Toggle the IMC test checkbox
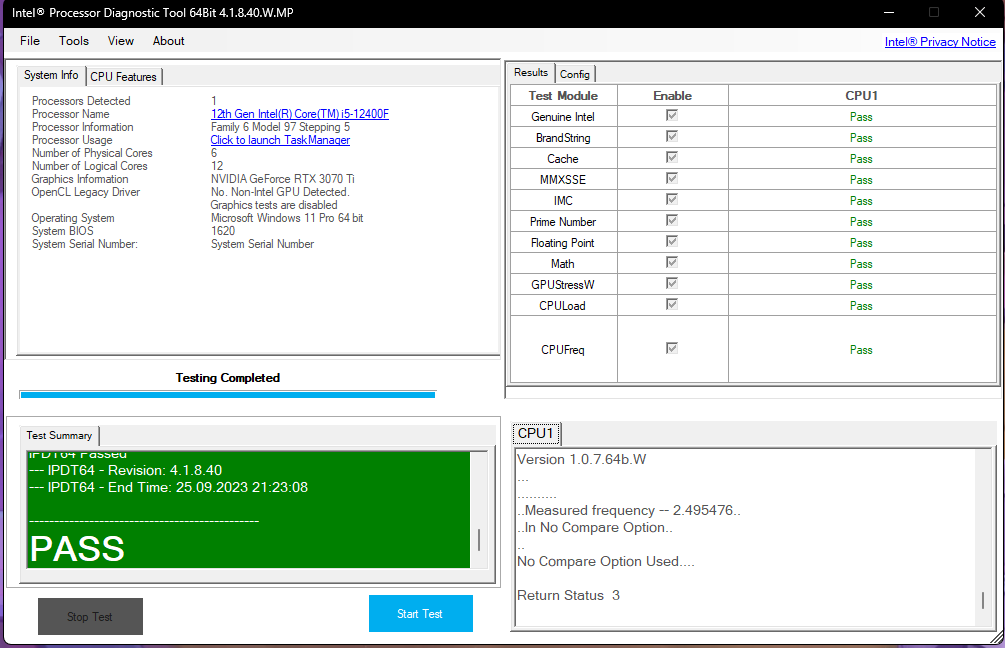Viewport: 1005px width, 648px height. point(672,199)
